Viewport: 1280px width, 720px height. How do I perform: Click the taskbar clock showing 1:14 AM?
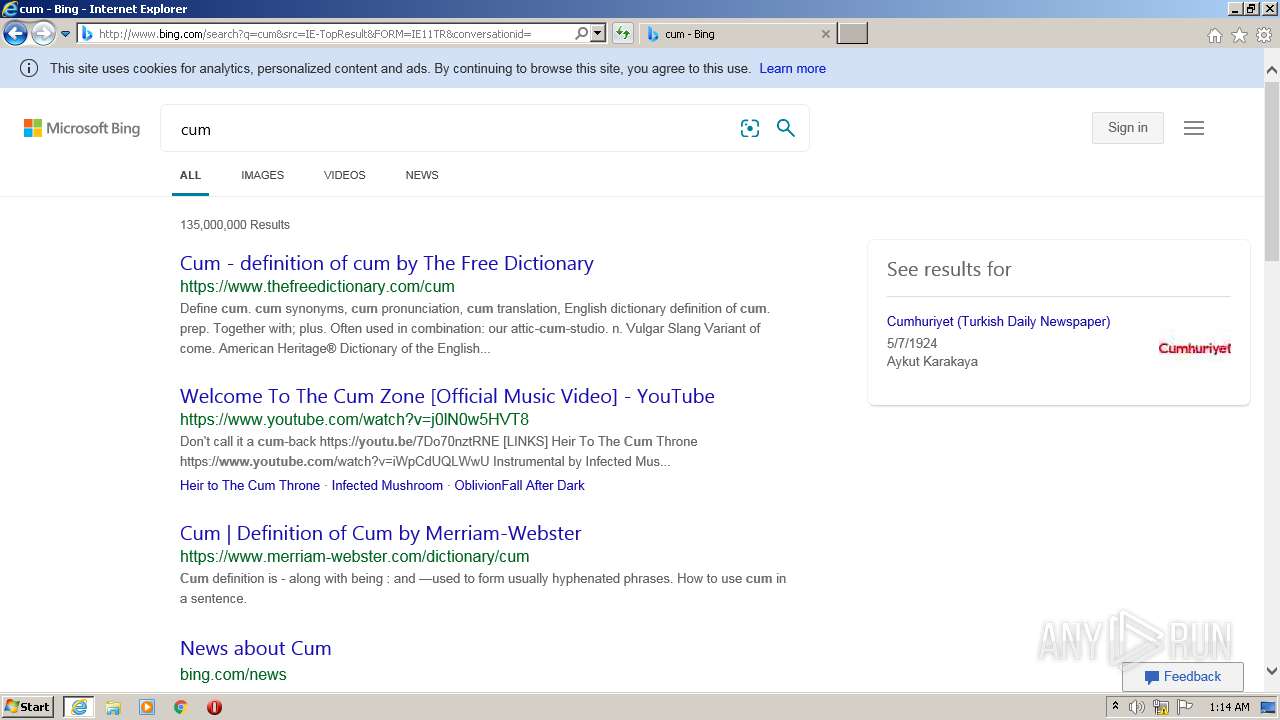(x=1229, y=707)
